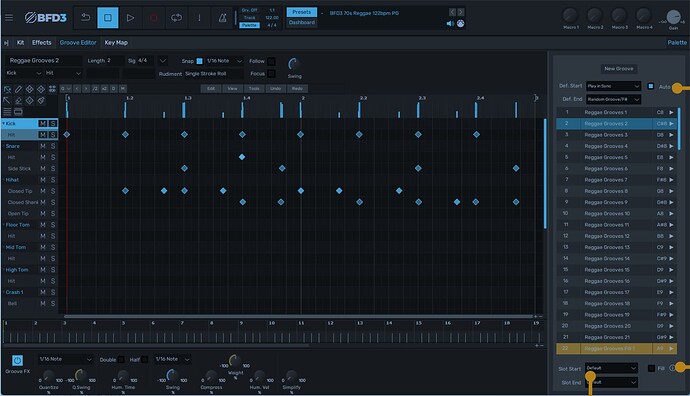Start playback with the Play button
This screenshot has width=690, height=396.
pos(130,18)
